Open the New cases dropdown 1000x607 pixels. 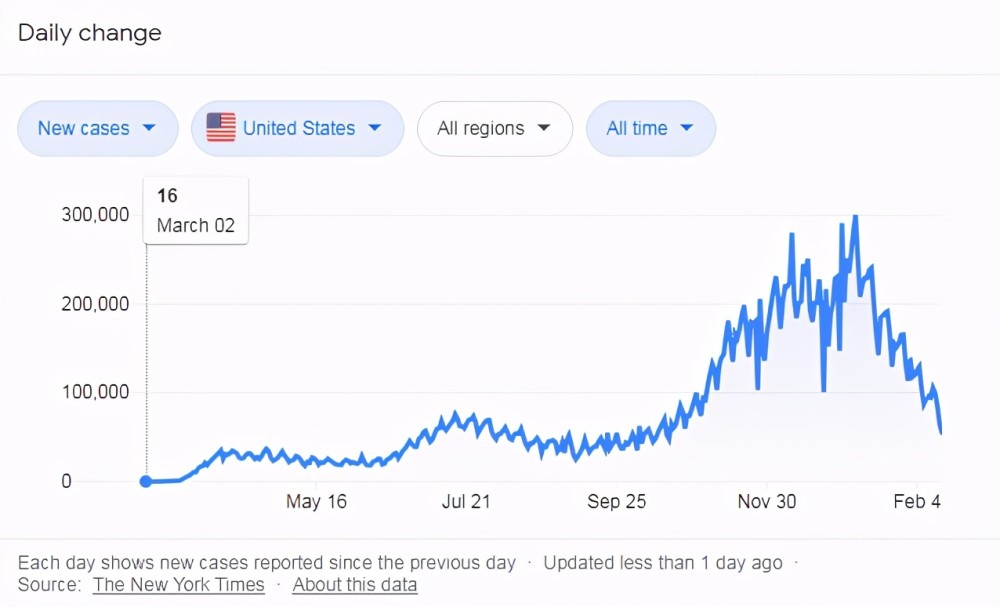point(97,128)
